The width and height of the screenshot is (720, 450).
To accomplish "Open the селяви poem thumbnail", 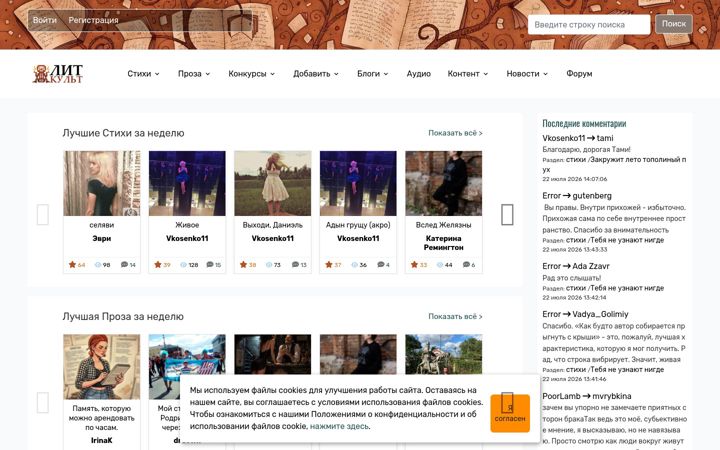I will 101,183.
